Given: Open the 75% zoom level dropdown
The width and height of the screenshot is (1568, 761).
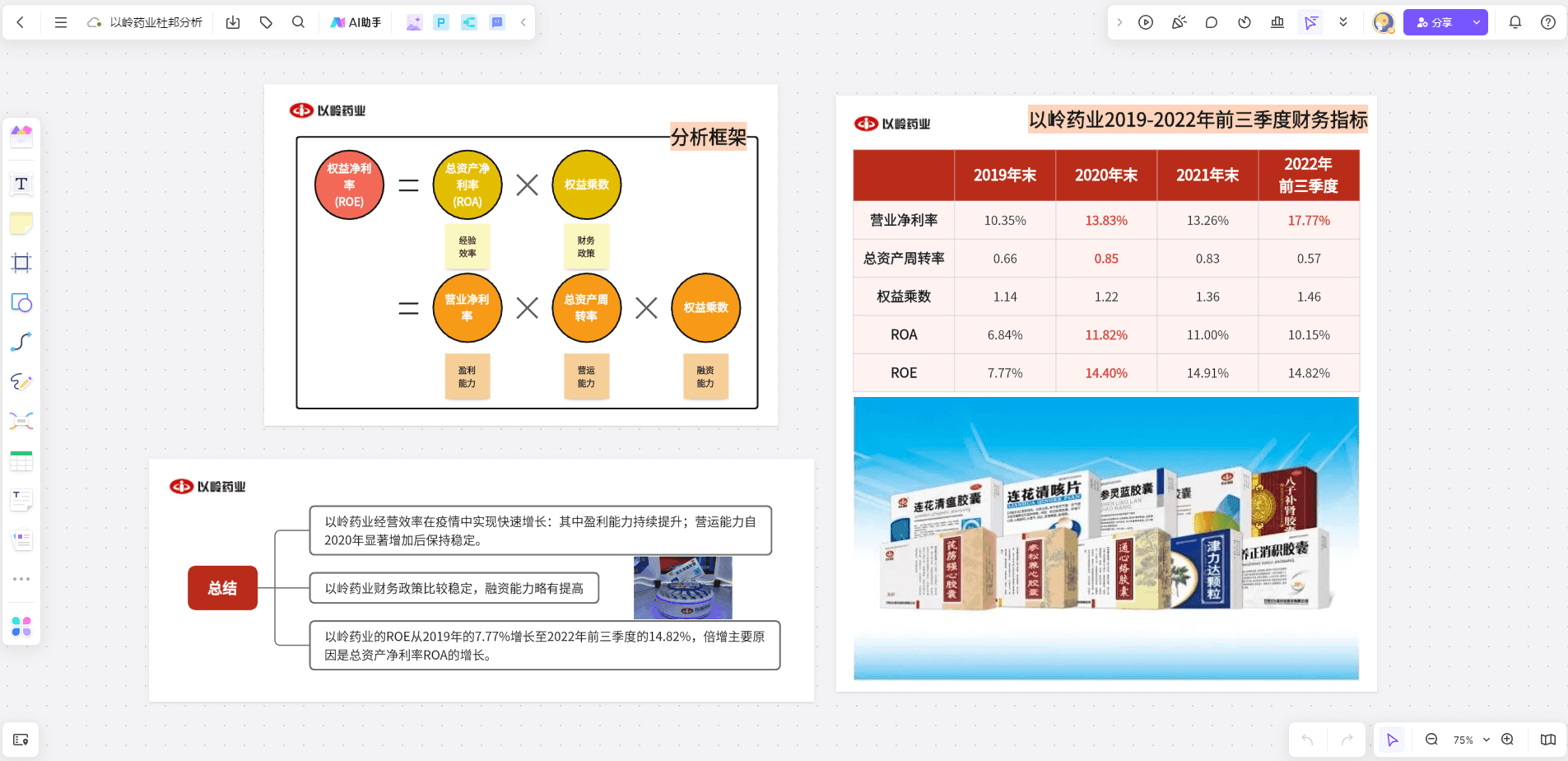Looking at the screenshot, I should [1471, 740].
